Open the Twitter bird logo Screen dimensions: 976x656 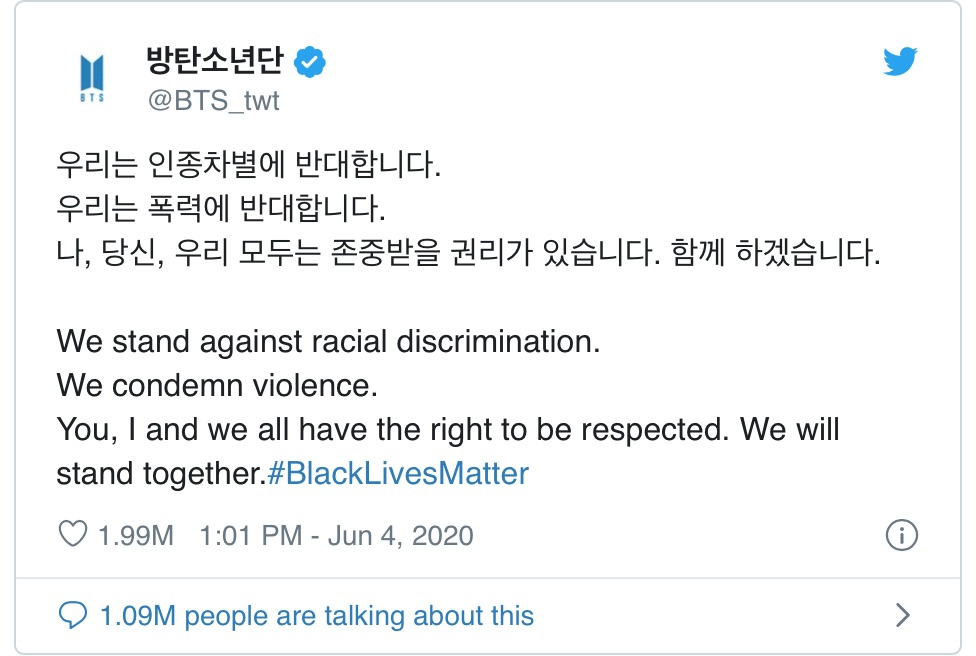900,61
